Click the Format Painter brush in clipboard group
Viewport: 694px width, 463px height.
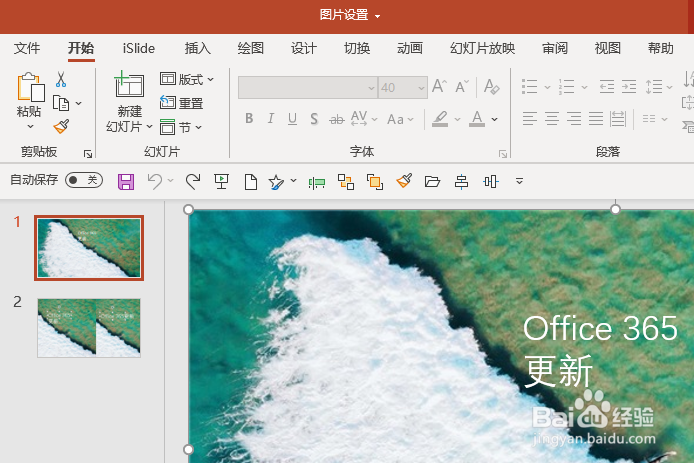pyautogui.click(x=61, y=127)
